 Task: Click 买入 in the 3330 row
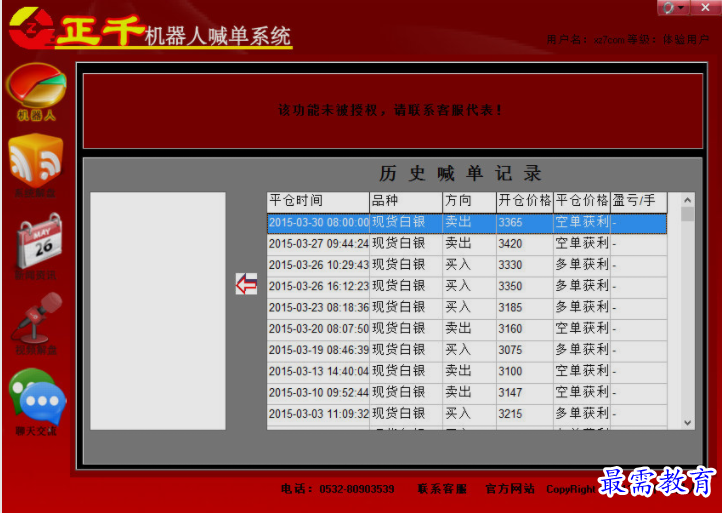[470, 265]
